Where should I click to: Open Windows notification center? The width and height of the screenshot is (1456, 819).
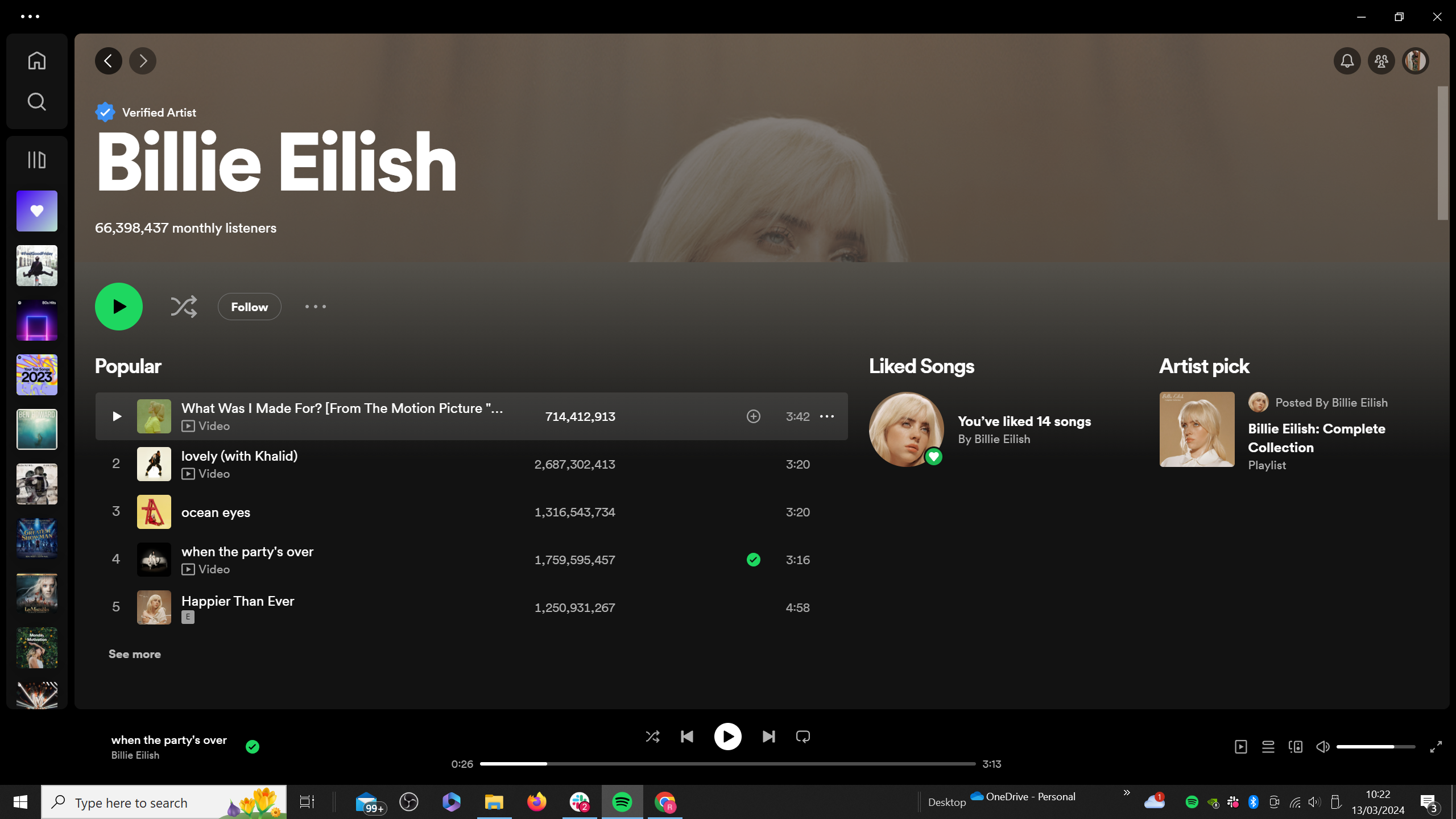pos(1429,803)
